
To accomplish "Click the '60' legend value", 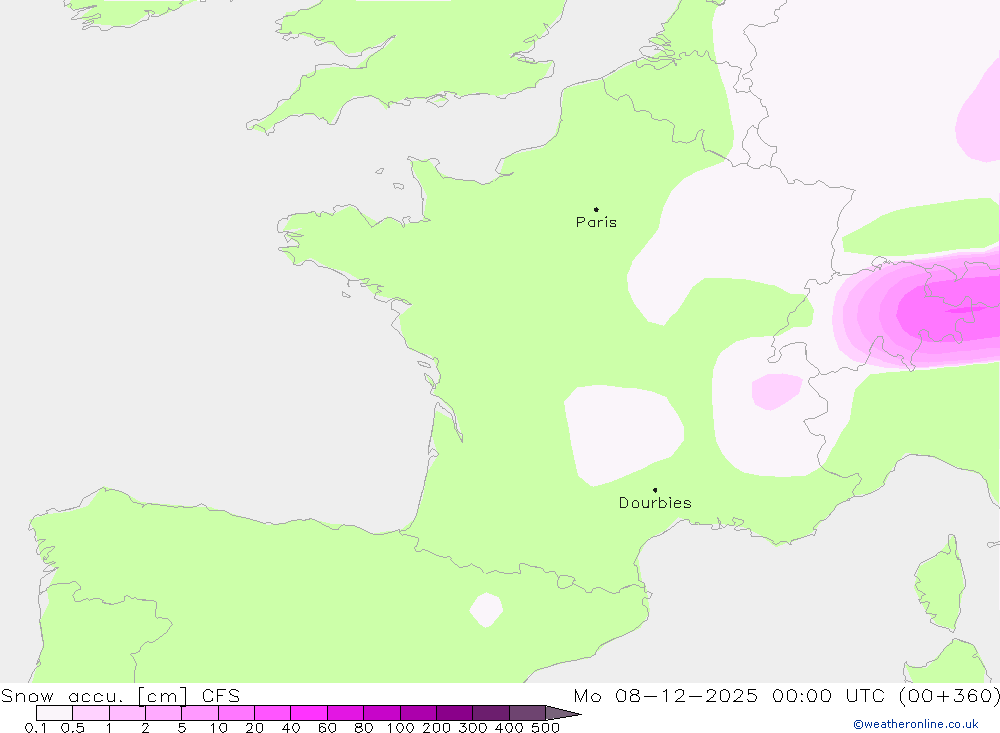I will [x=327, y=727].
